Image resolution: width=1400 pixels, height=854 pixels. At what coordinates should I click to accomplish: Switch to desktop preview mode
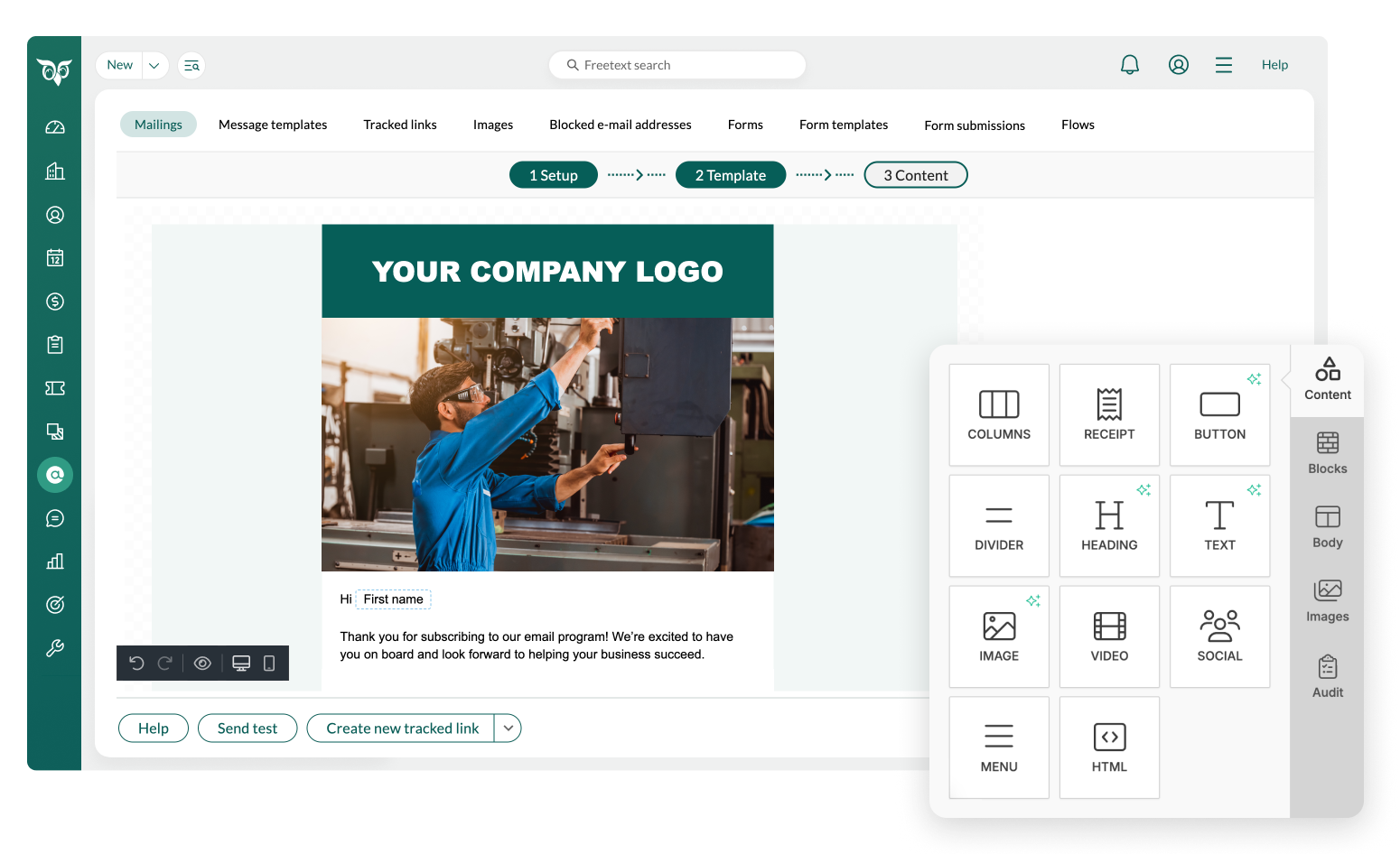point(241,664)
